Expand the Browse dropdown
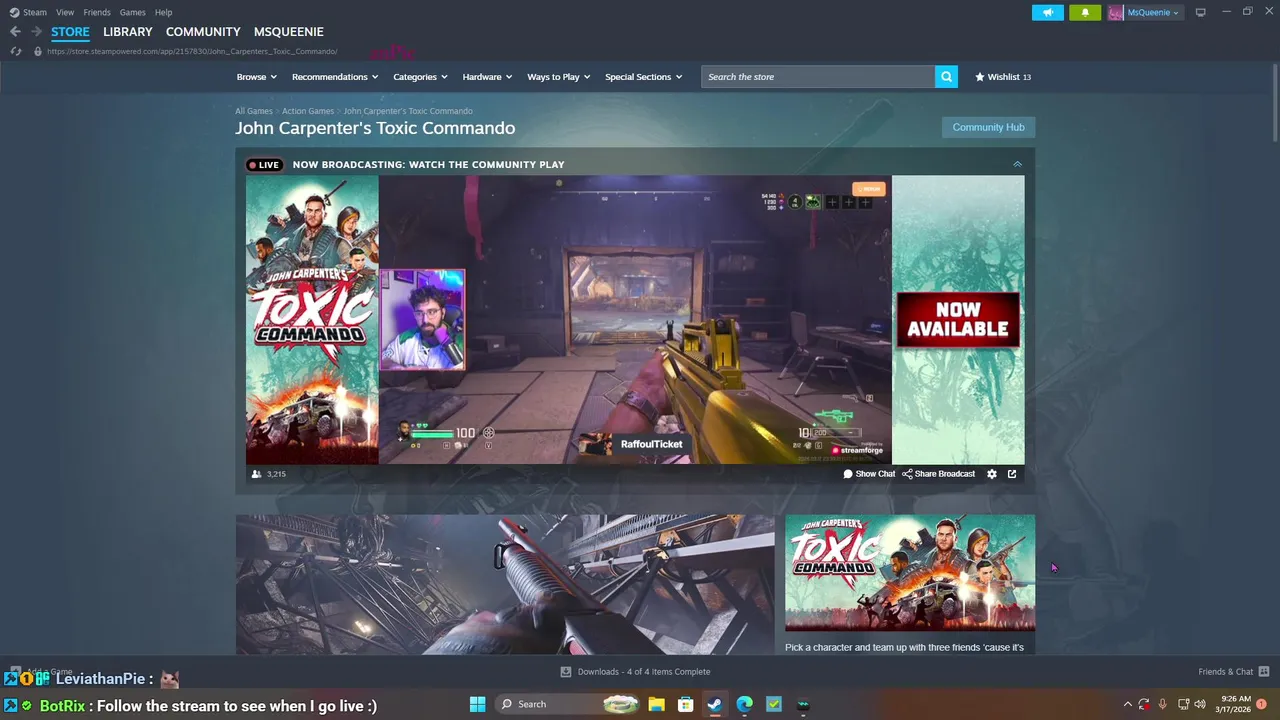The width and height of the screenshot is (1280, 720). click(255, 77)
